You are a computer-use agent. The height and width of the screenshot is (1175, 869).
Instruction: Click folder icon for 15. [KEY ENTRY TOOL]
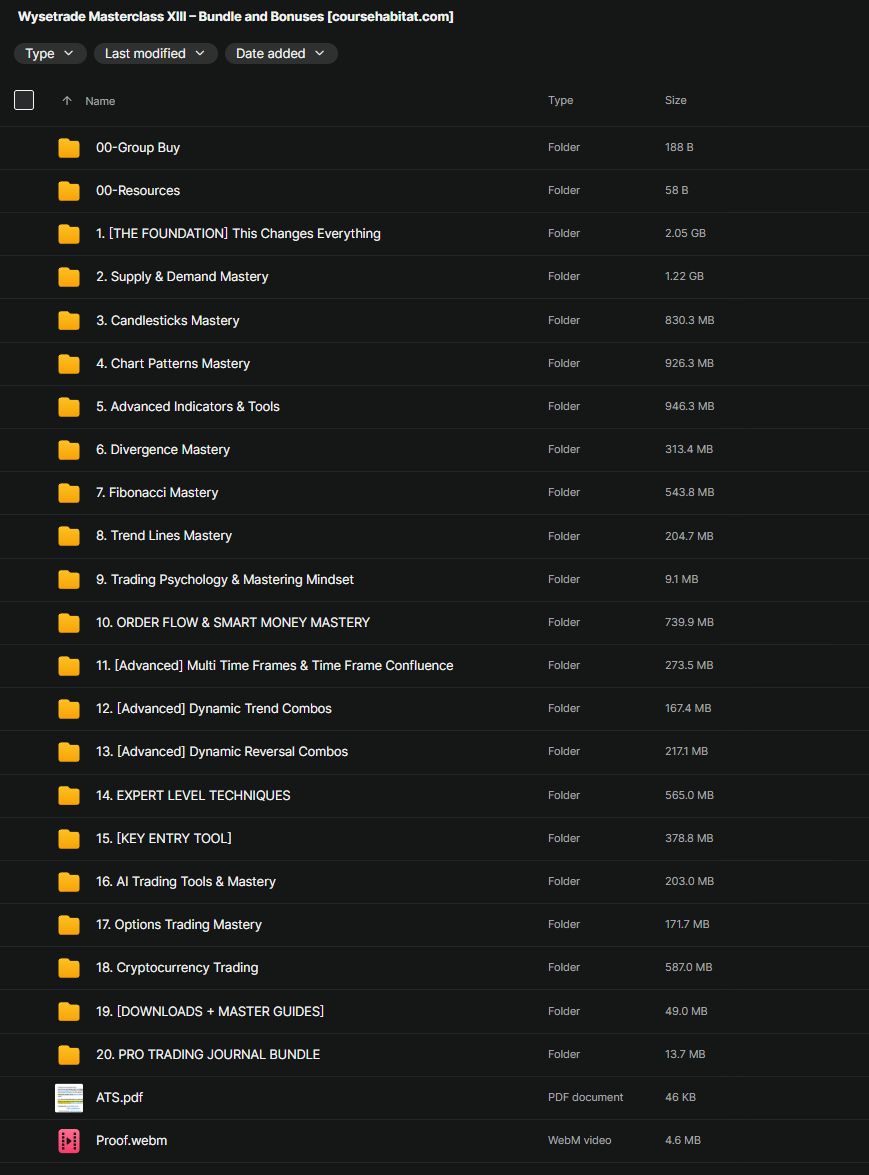(69, 839)
